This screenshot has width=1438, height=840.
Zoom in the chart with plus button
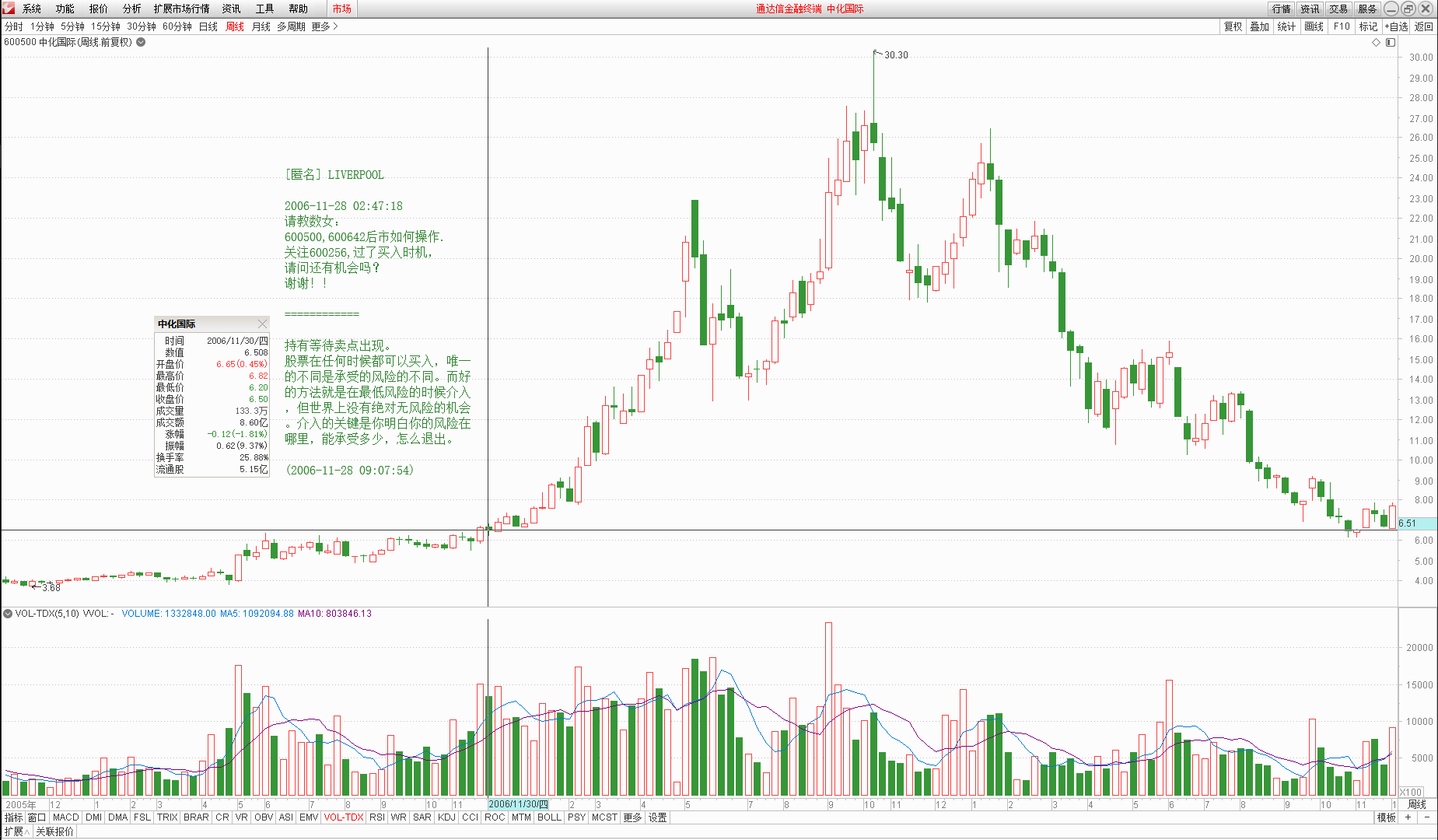coord(1408,817)
